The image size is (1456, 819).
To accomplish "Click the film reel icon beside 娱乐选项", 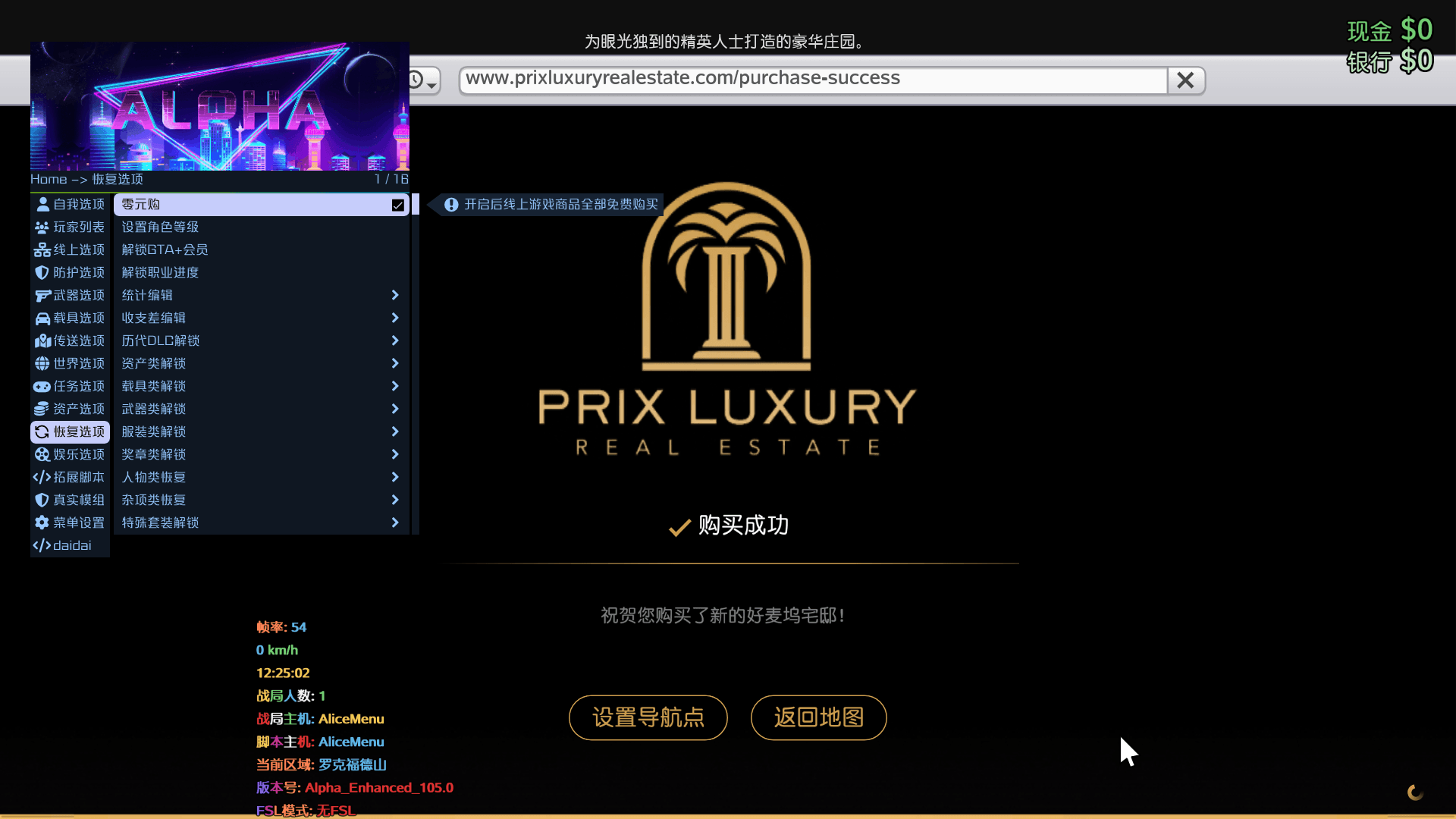I will 42,454.
